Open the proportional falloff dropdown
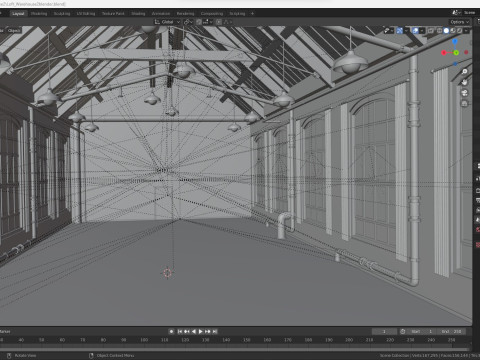Viewport: 480px width, 360px height. 228,22
